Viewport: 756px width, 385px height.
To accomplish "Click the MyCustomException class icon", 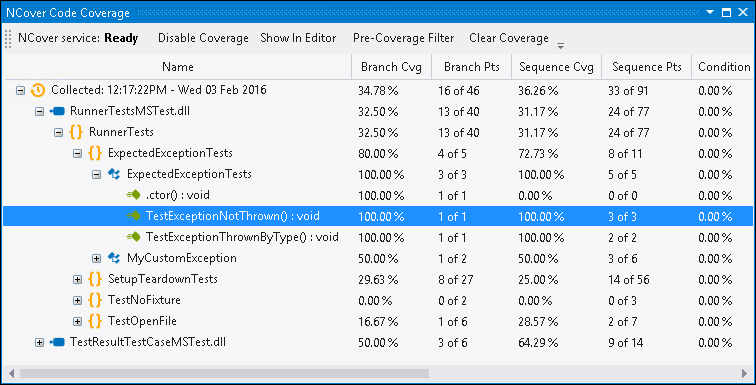I will [114, 258].
